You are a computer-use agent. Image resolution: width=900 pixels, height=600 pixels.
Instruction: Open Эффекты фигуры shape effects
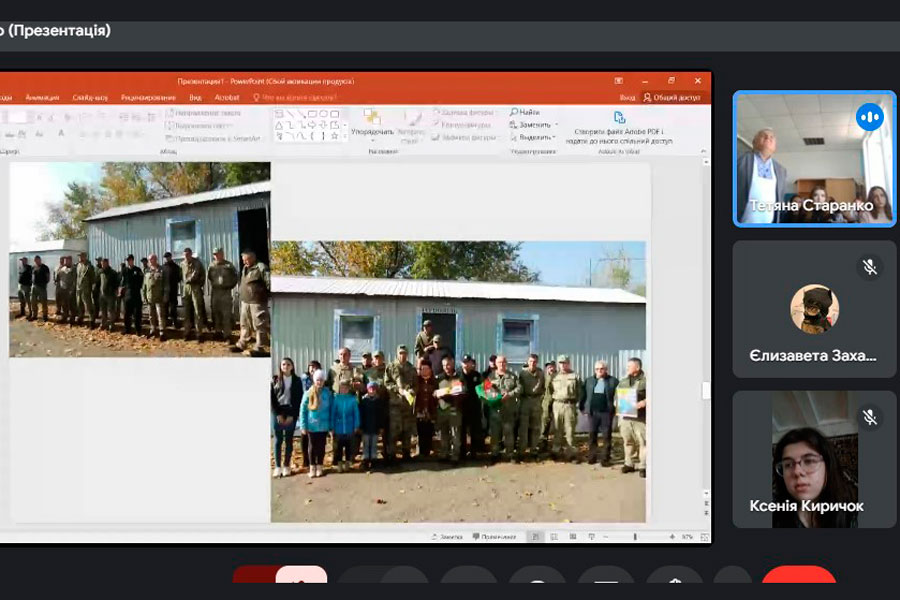pyautogui.click(x=464, y=137)
